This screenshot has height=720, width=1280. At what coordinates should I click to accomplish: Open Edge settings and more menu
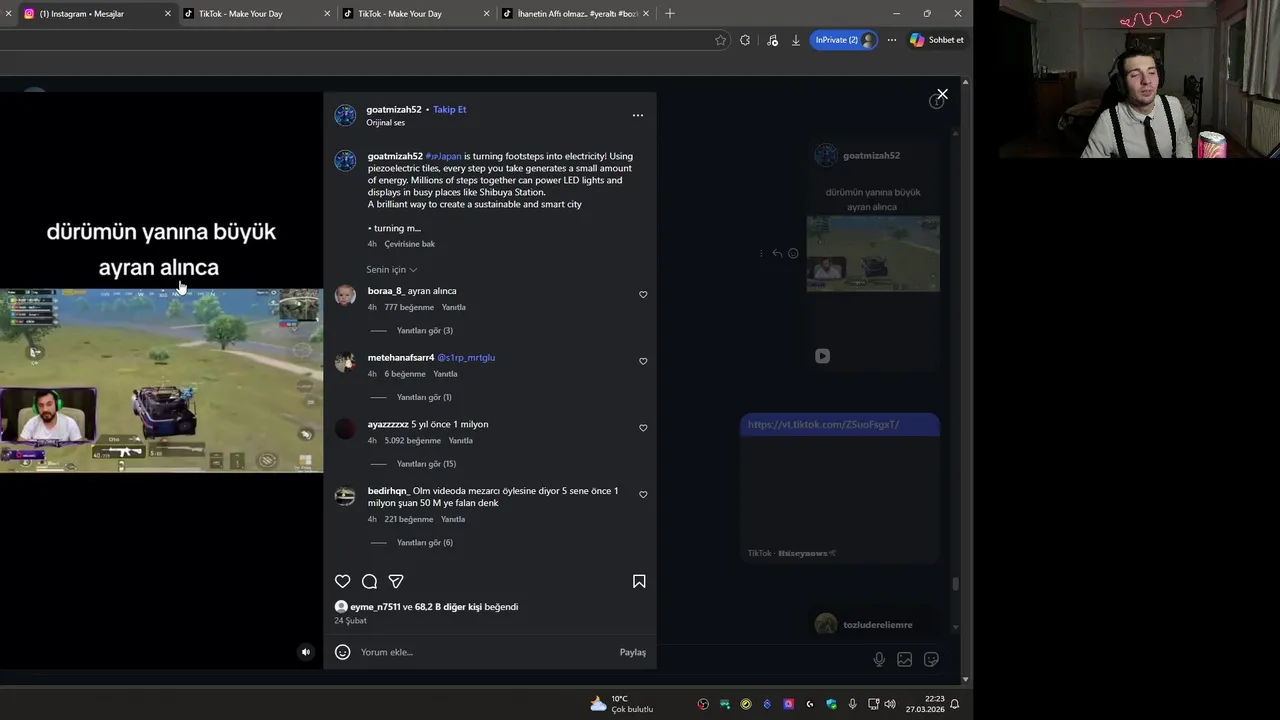892,40
